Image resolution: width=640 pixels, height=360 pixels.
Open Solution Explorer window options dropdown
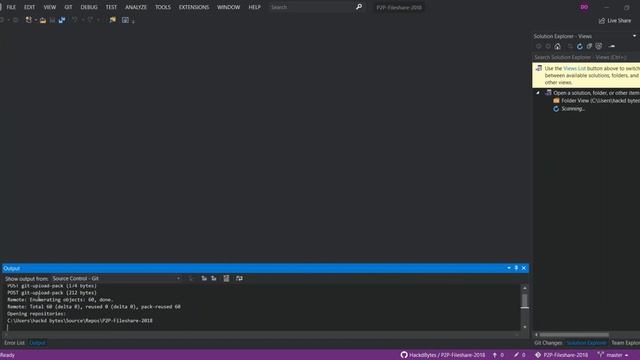tap(634, 36)
